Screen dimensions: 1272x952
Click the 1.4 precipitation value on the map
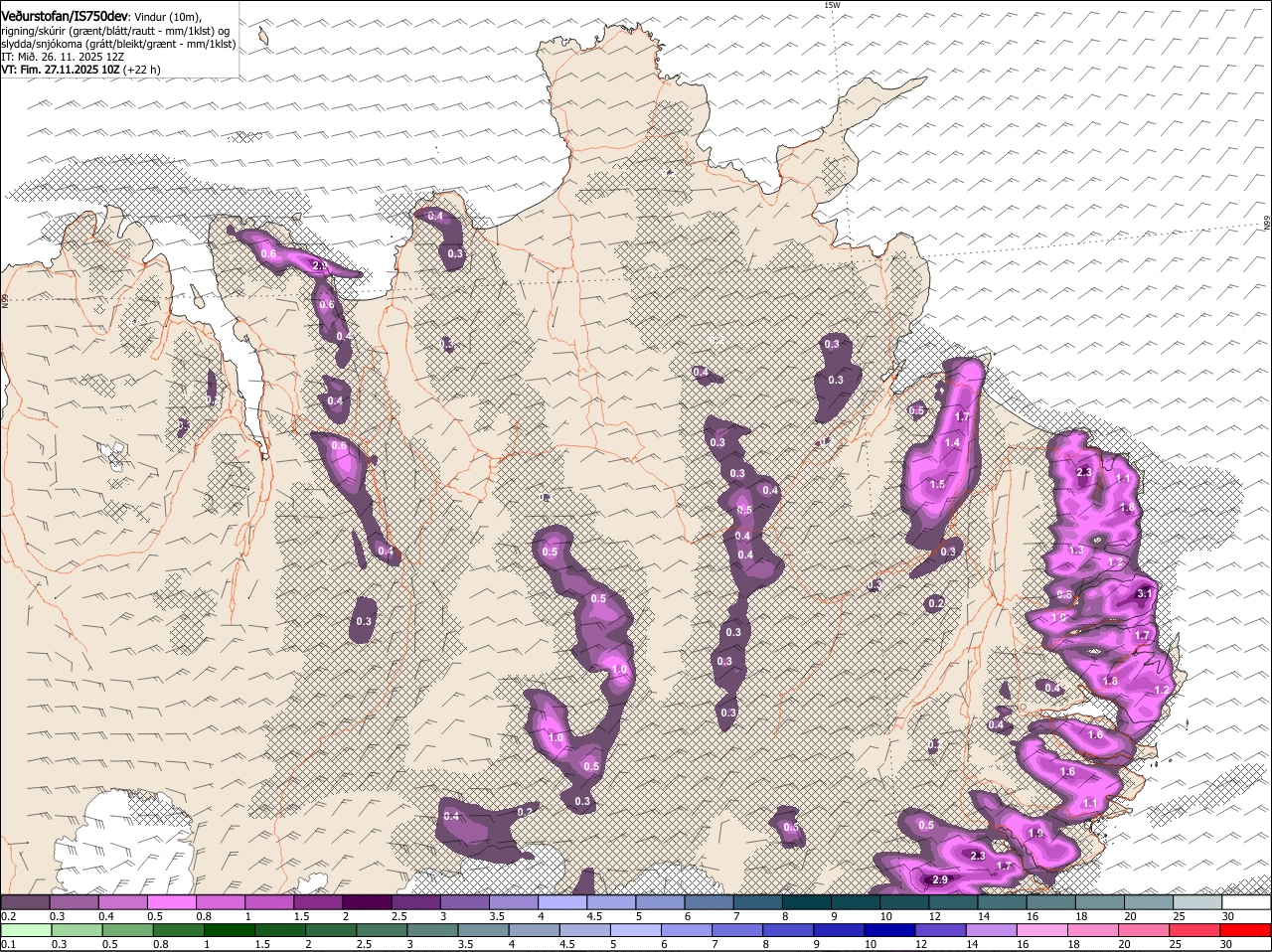click(x=952, y=443)
